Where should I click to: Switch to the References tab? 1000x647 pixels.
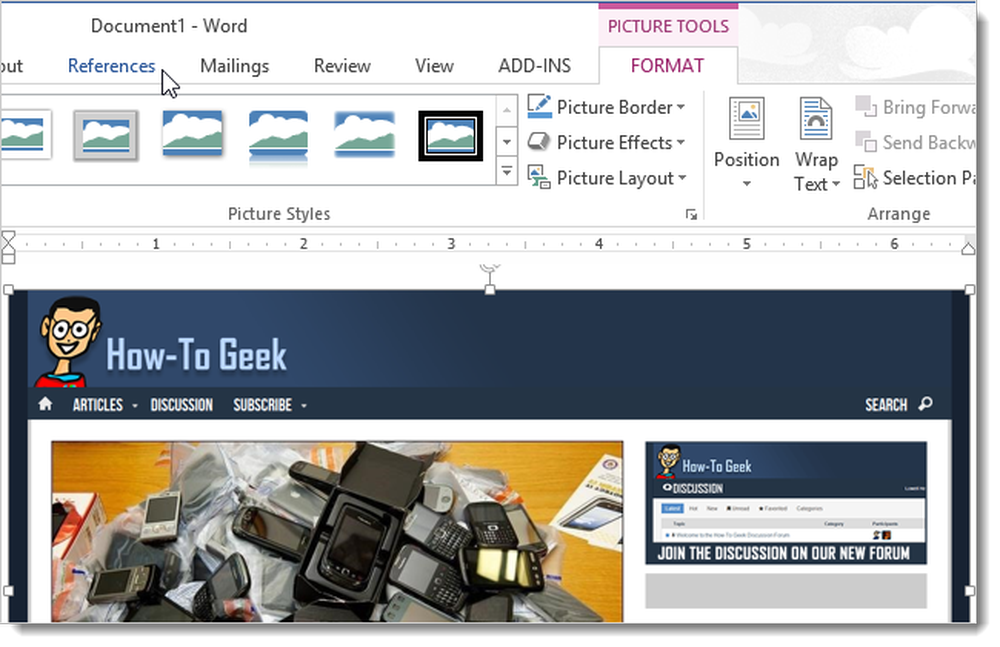(112, 66)
